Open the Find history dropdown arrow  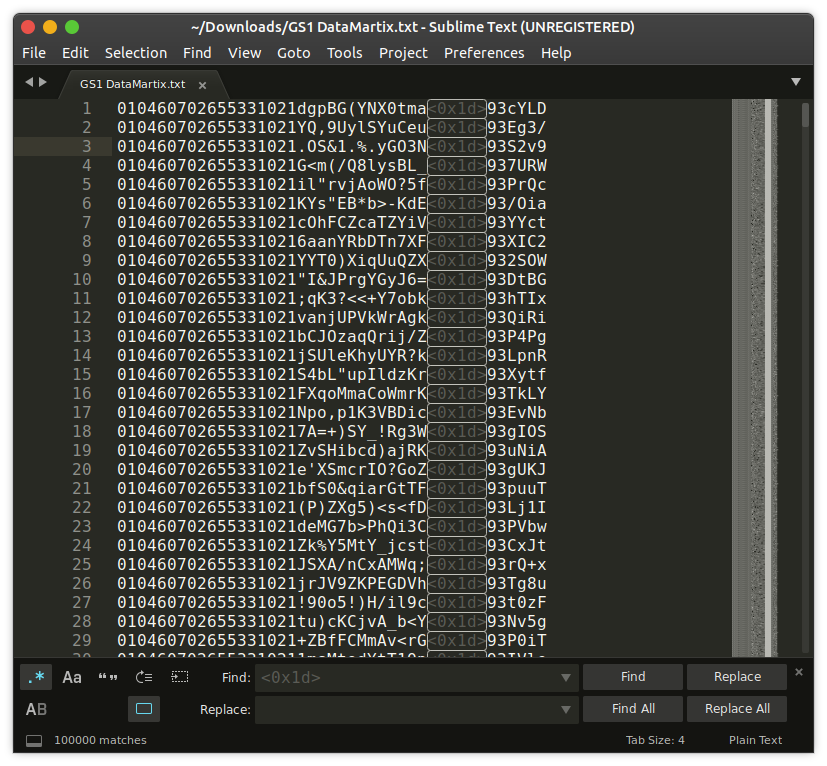point(565,678)
